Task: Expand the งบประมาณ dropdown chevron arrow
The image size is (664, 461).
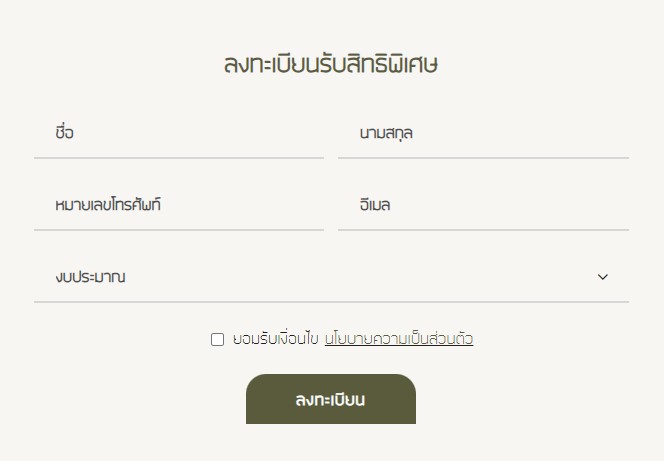Action: point(602,277)
